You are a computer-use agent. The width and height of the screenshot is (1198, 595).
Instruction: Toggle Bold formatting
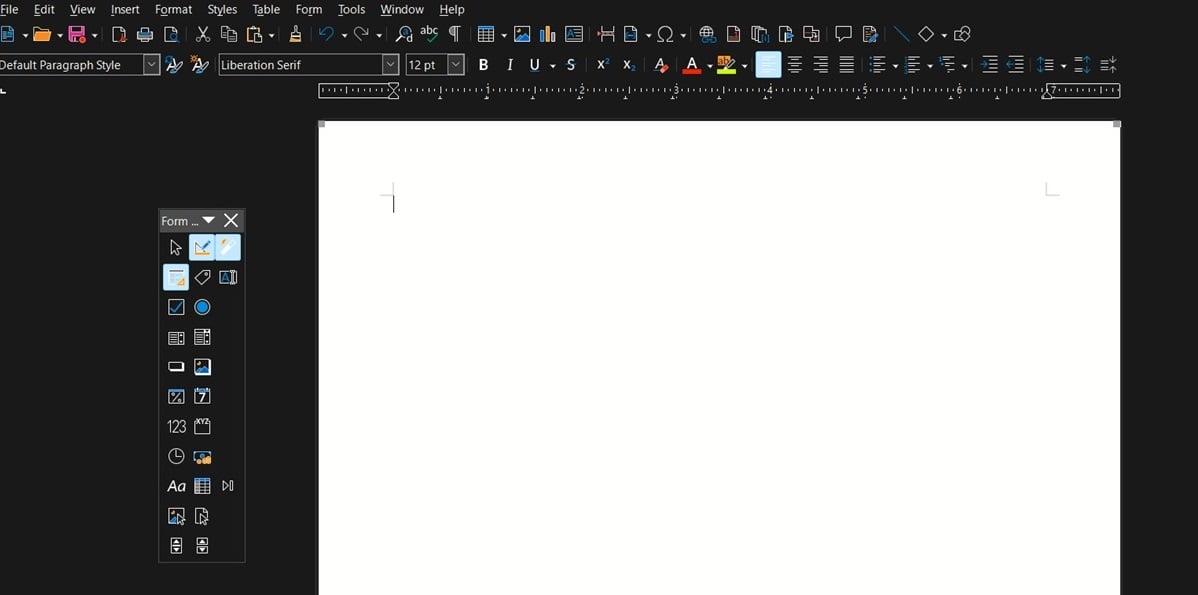pyautogui.click(x=483, y=66)
